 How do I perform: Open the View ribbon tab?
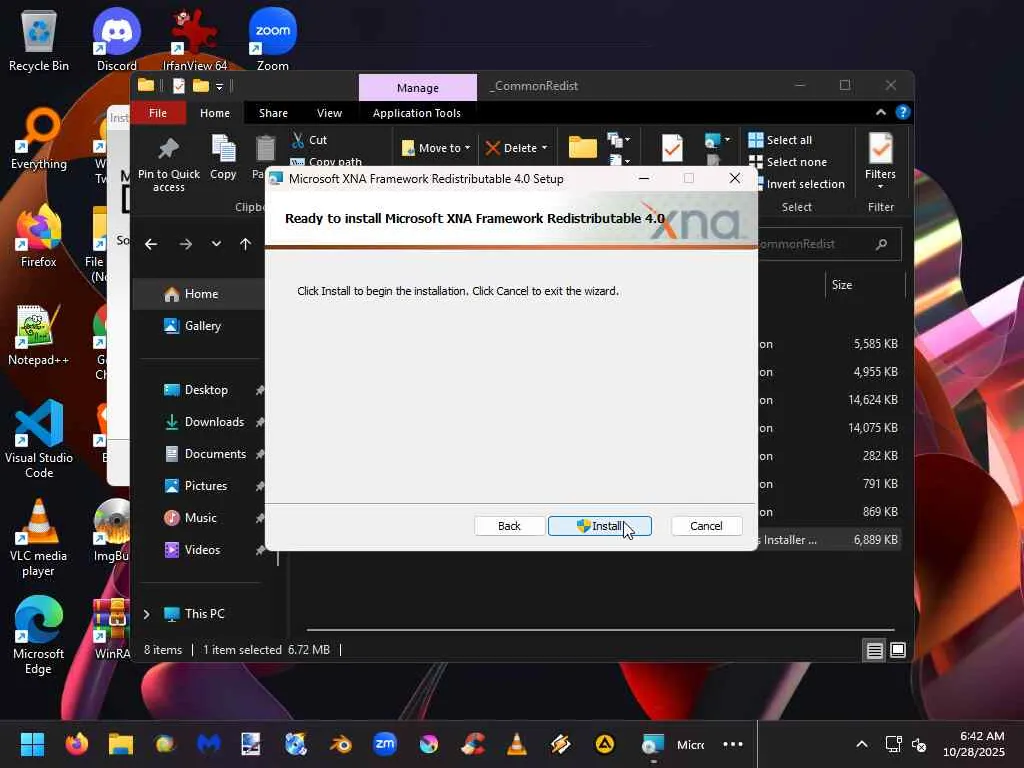tap(329, 113)
